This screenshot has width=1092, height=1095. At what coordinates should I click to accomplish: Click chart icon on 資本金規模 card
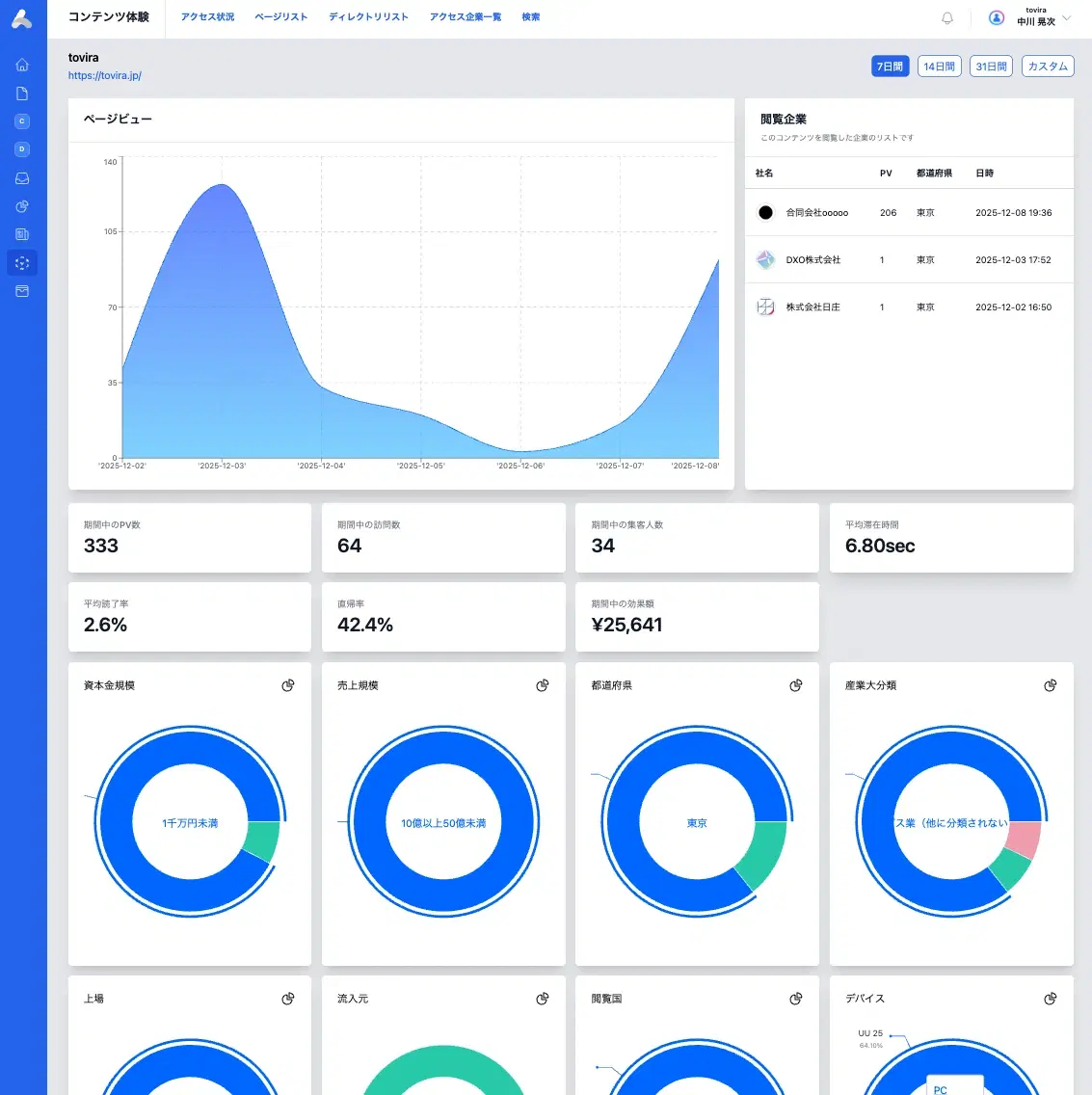pyautogui.click(x=287, y=685)
